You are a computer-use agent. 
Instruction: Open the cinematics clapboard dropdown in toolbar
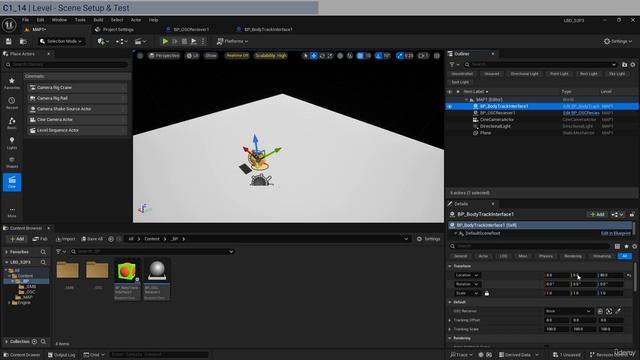click(x=140, y=41)
